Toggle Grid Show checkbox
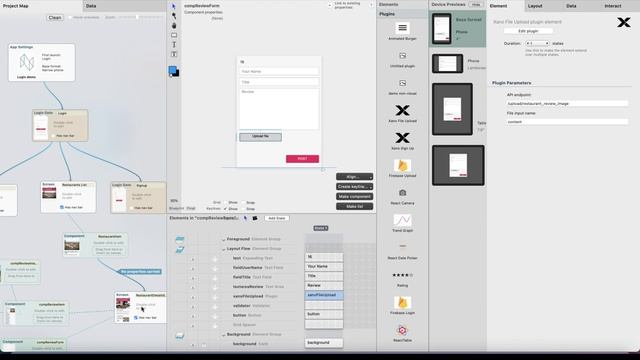Screen dimensions: 640x360 click(225, 202)
